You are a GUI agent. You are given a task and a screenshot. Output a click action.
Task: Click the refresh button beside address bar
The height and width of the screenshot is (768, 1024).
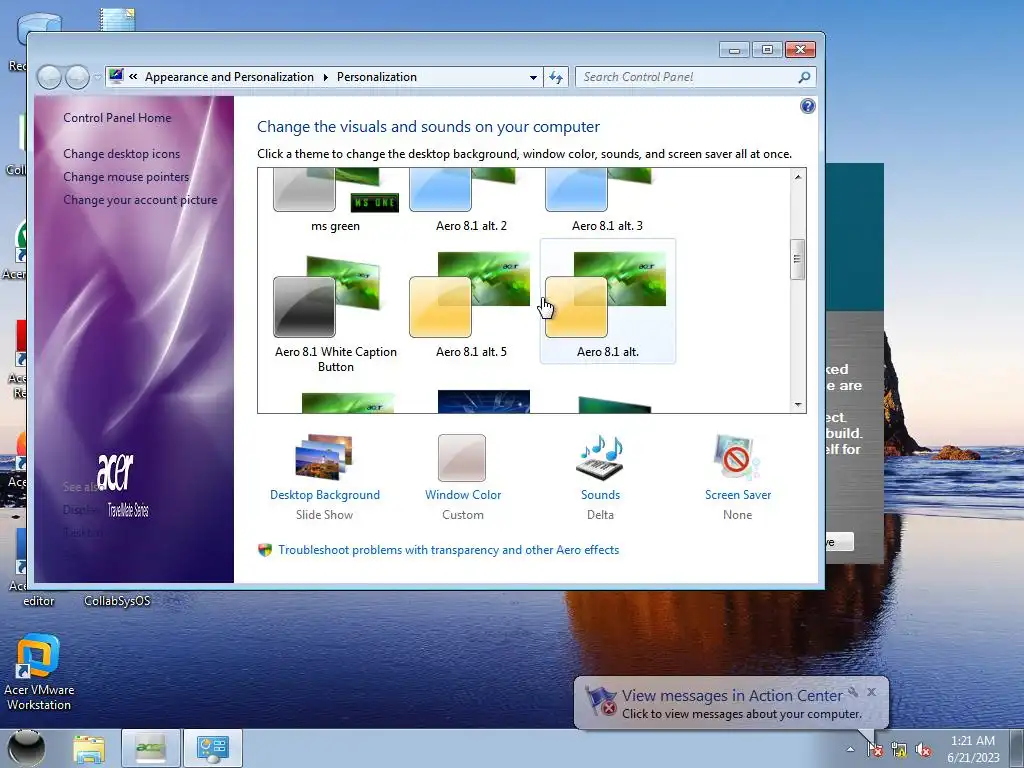(556, 77)
